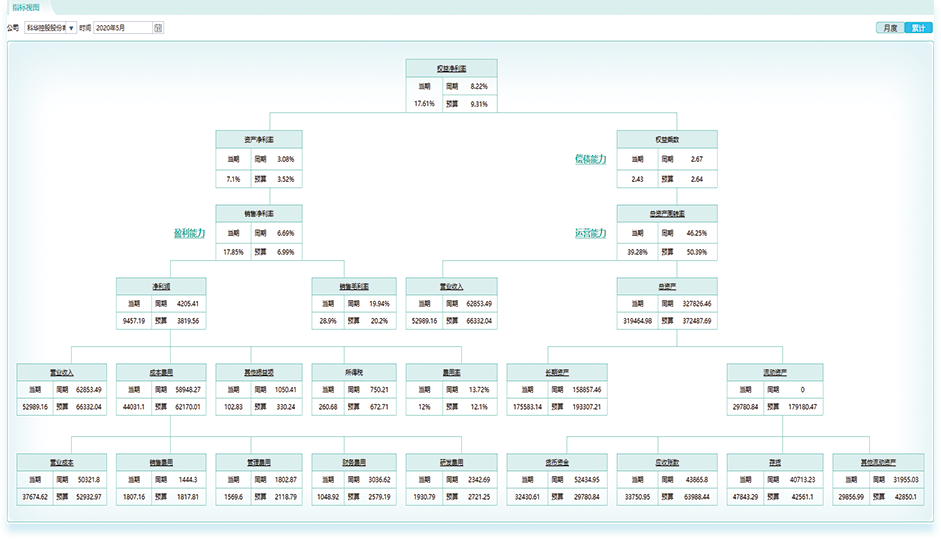The image size is (941, 539).
Task: Select the 累计 cumulative toggle
Action: 917,28
